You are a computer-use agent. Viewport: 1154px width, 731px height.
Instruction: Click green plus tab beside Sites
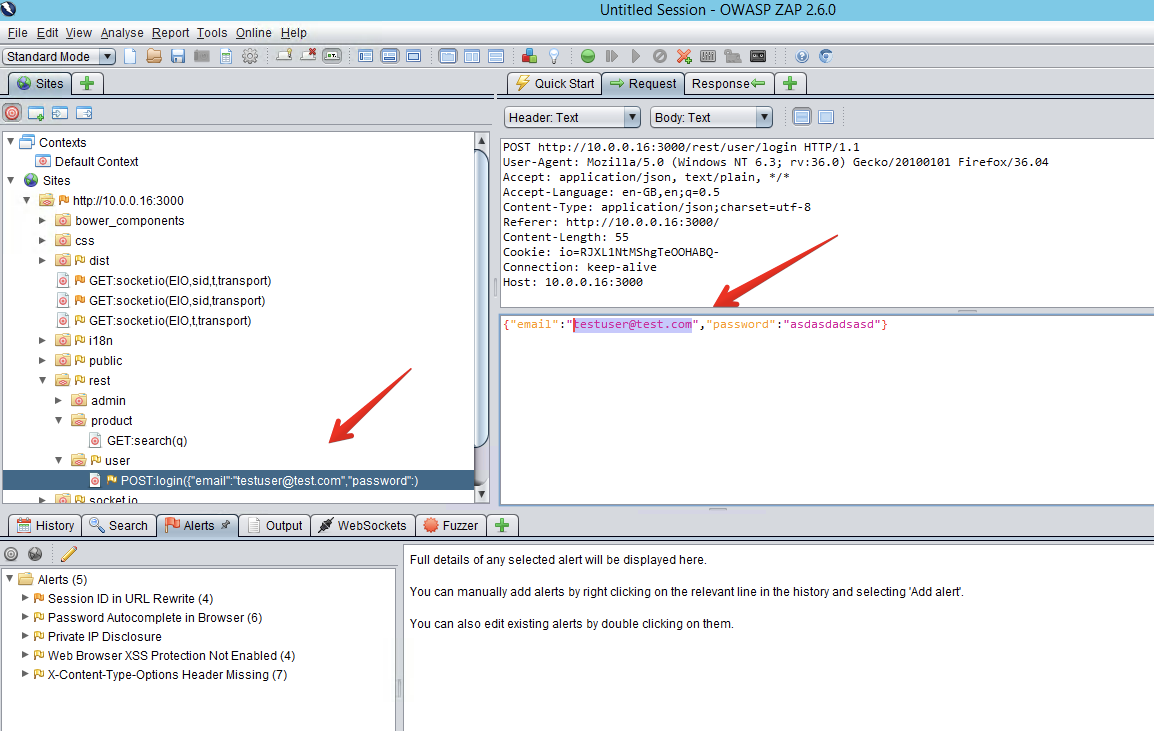click(87, 83)
